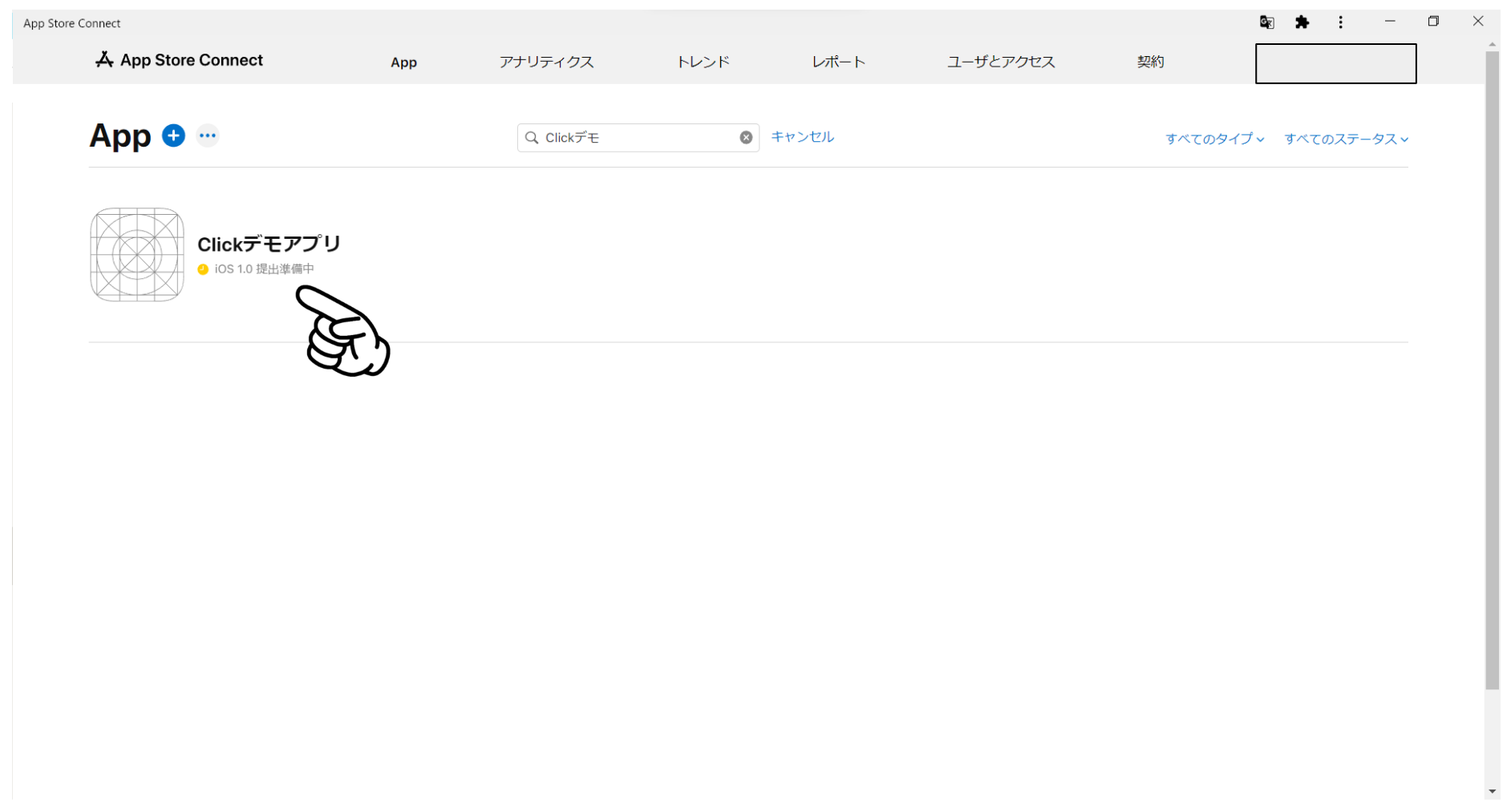Open the すべてのステータス filter dropdown

pyautogui.click(x=1346, y=139)
